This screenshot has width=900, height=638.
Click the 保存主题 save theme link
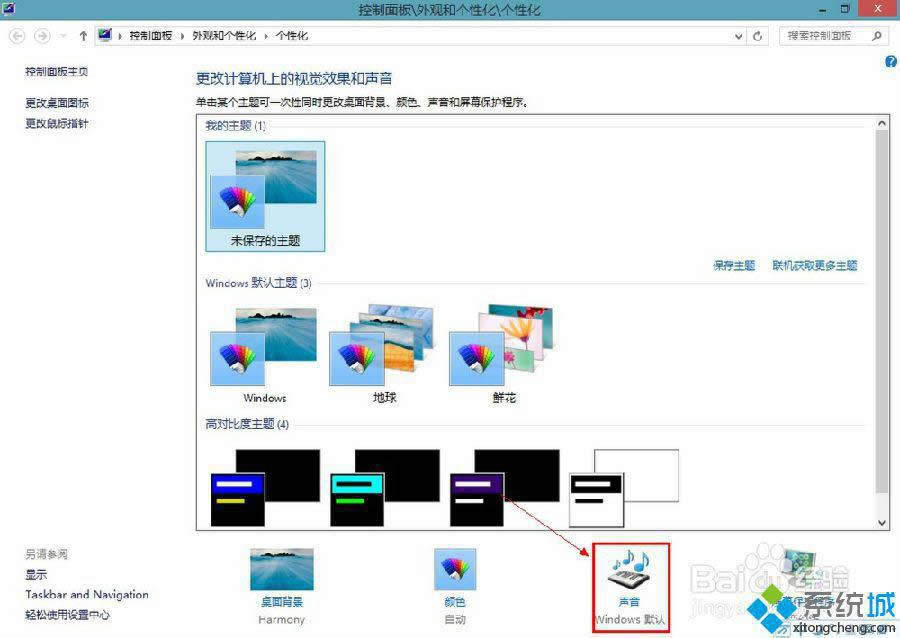point(733,266)
